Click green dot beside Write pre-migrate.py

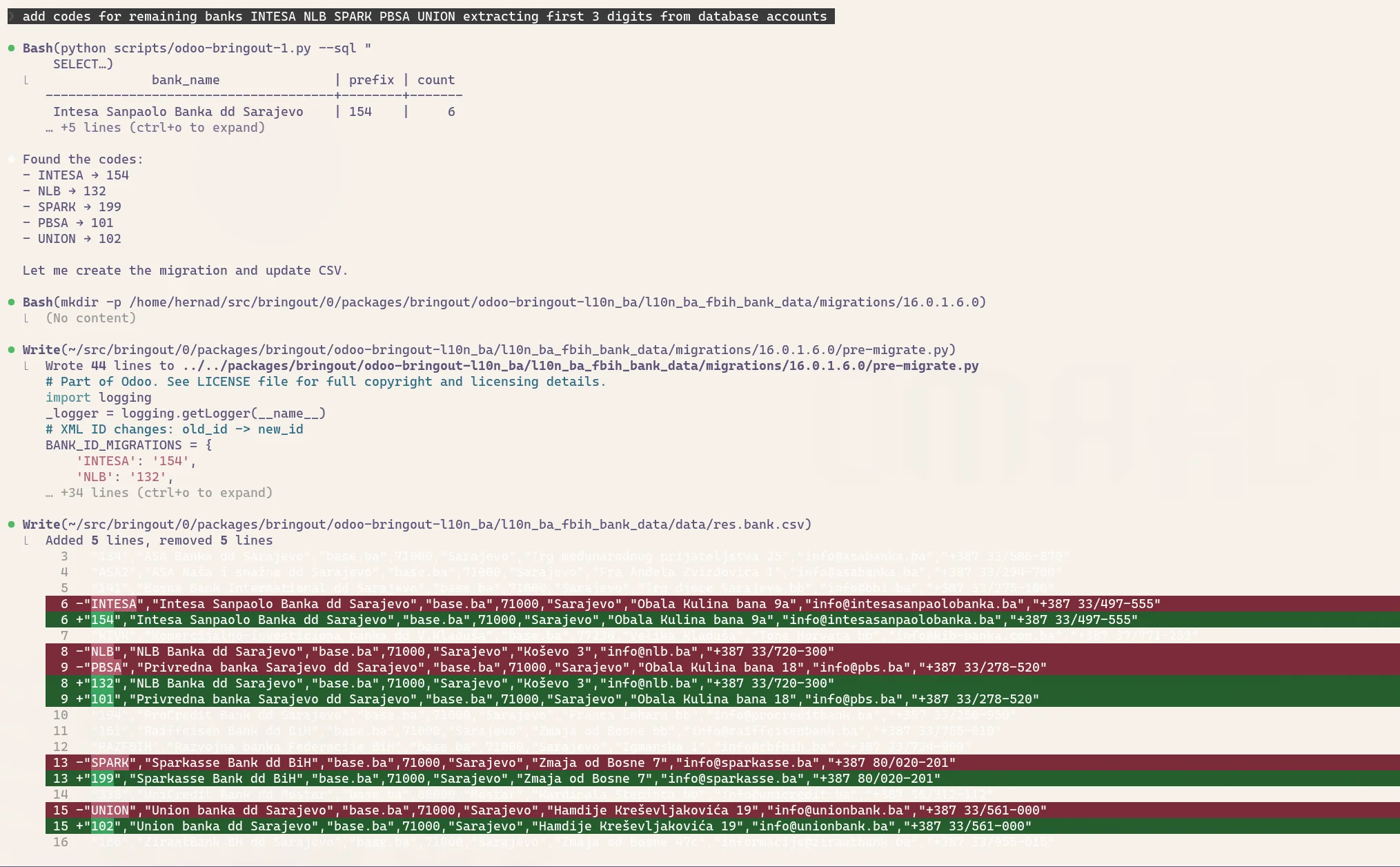12,350
